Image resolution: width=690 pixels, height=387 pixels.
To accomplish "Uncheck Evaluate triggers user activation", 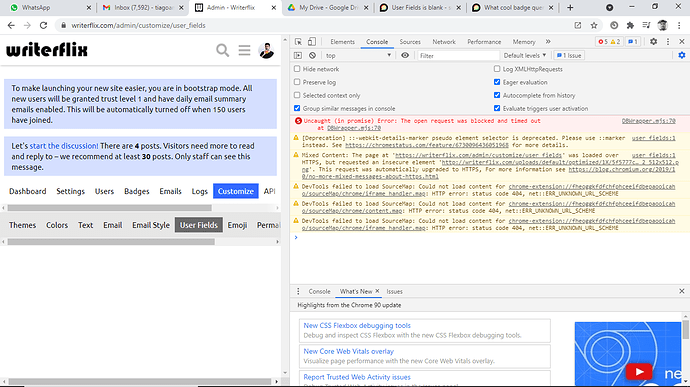I will tap(497, 108).
